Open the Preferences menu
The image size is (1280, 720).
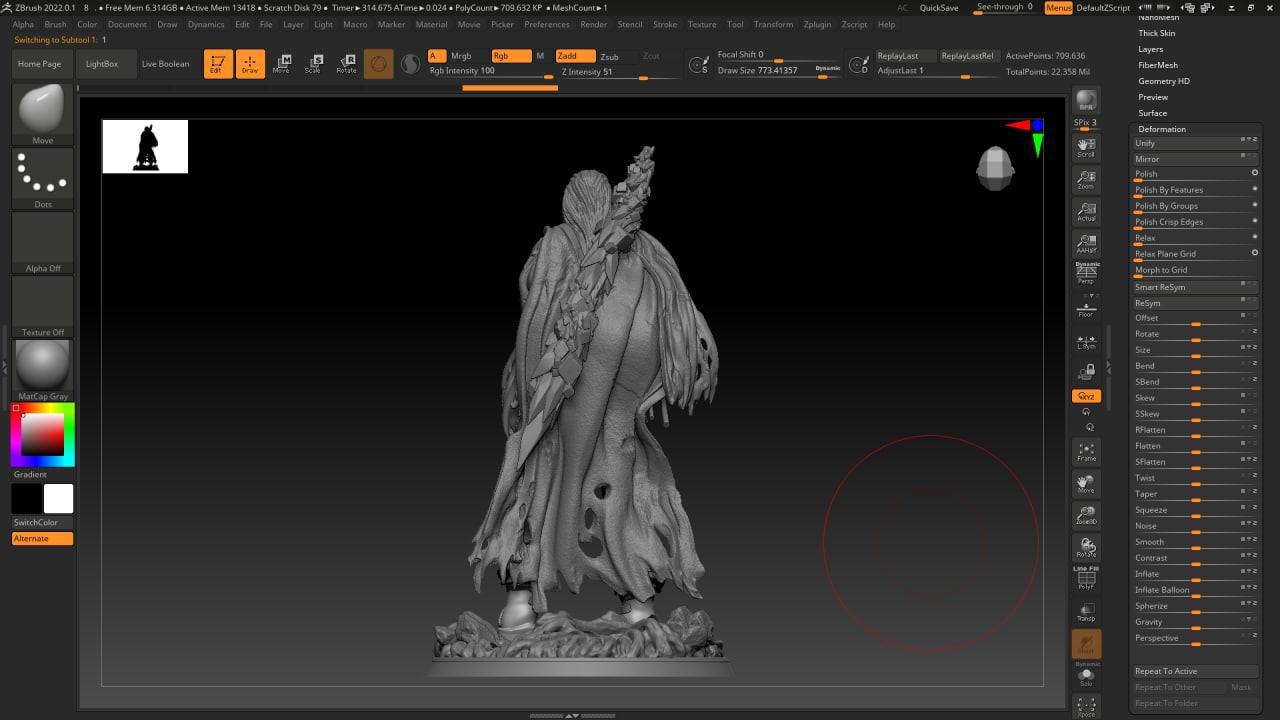click(546, 24)
